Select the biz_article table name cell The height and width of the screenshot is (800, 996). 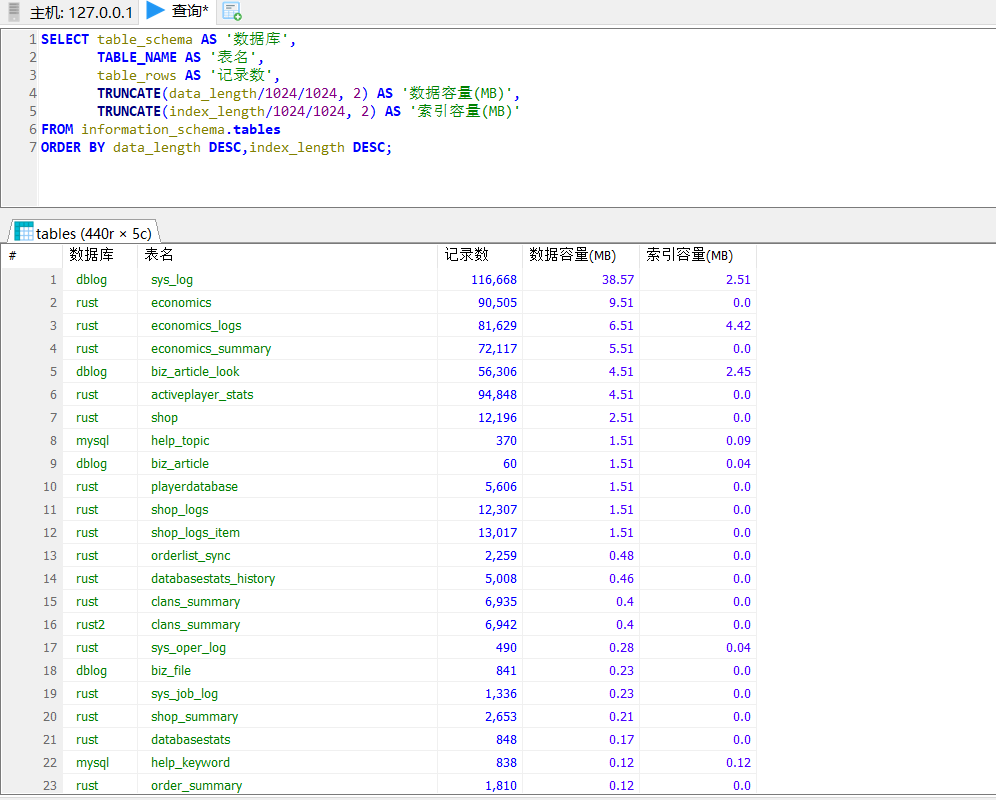click(287, 463)
